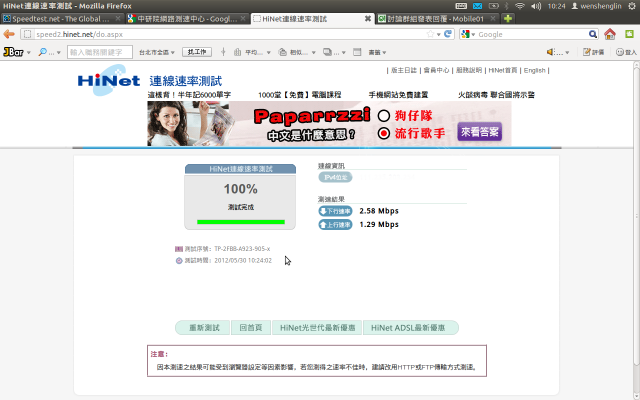Open the 台北市全區 region dropdown
Image resolution: width=640 pixels, height=400 pixels.
pos(157,52)
